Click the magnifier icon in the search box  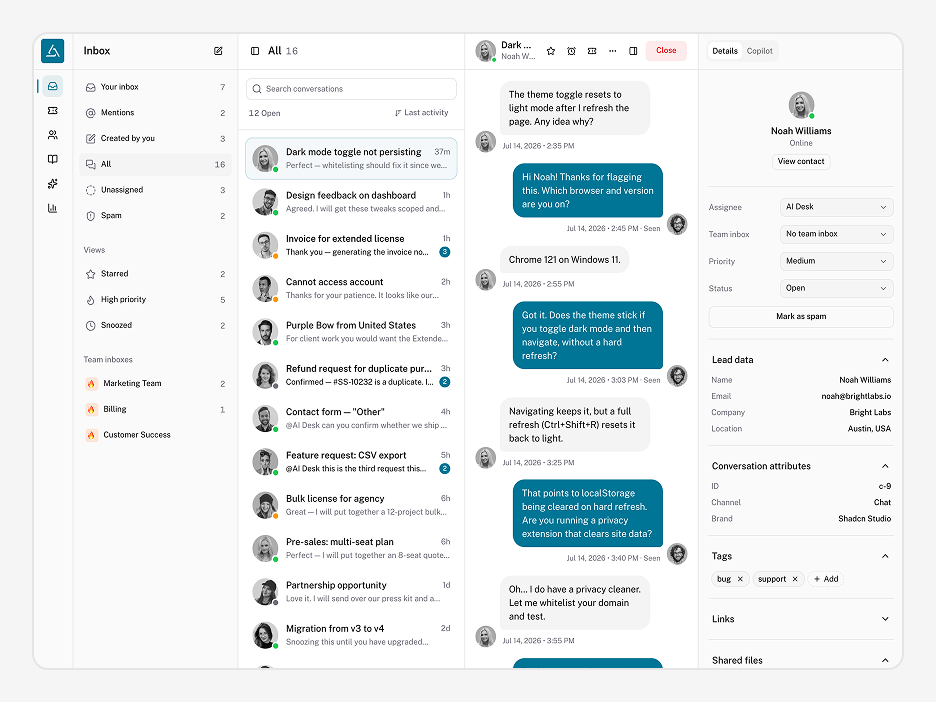tap(257, 89)
